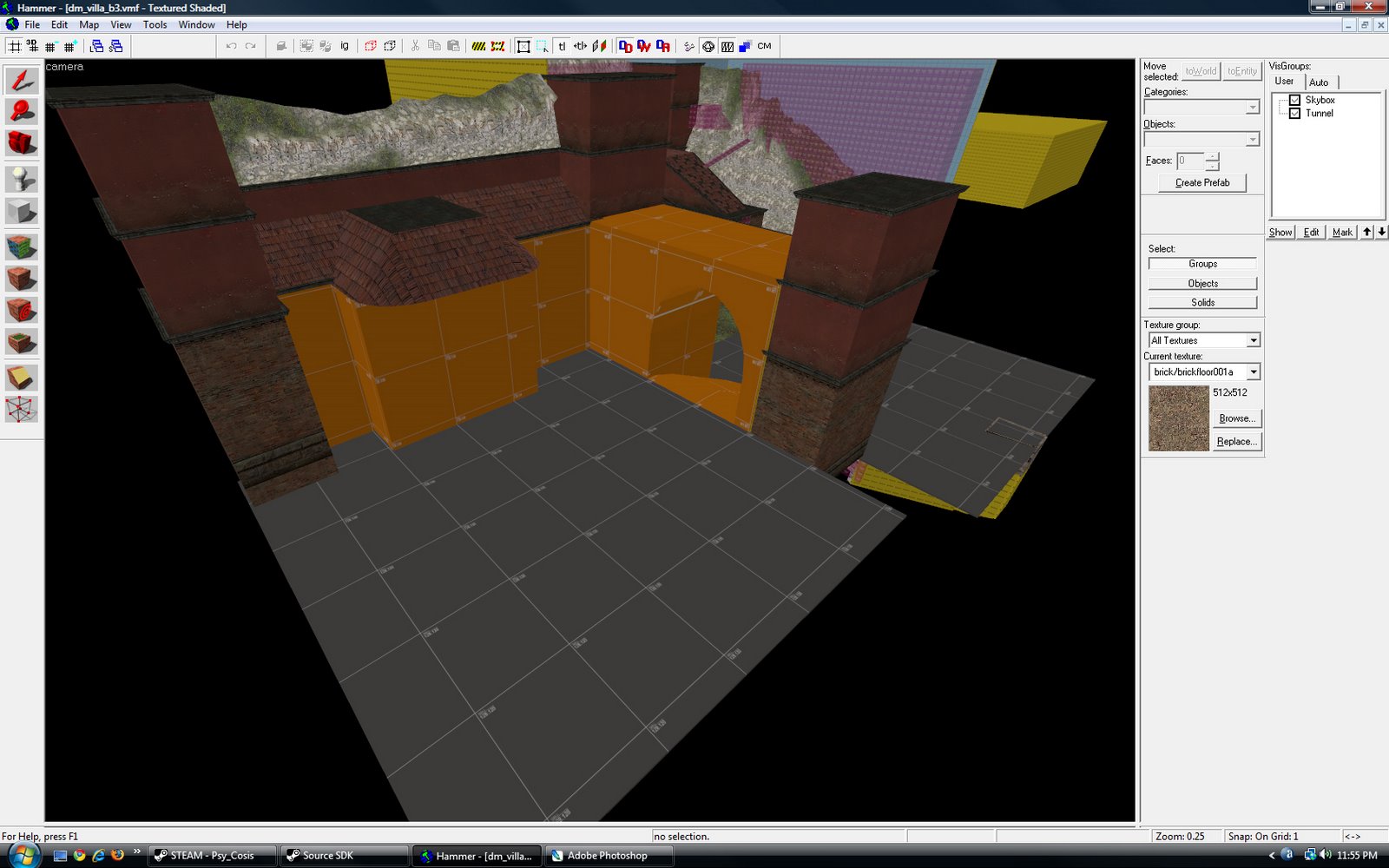Open the Toggle Texture Application tool
This screenshot has height=868, width=1389.
tap(22, 247)
